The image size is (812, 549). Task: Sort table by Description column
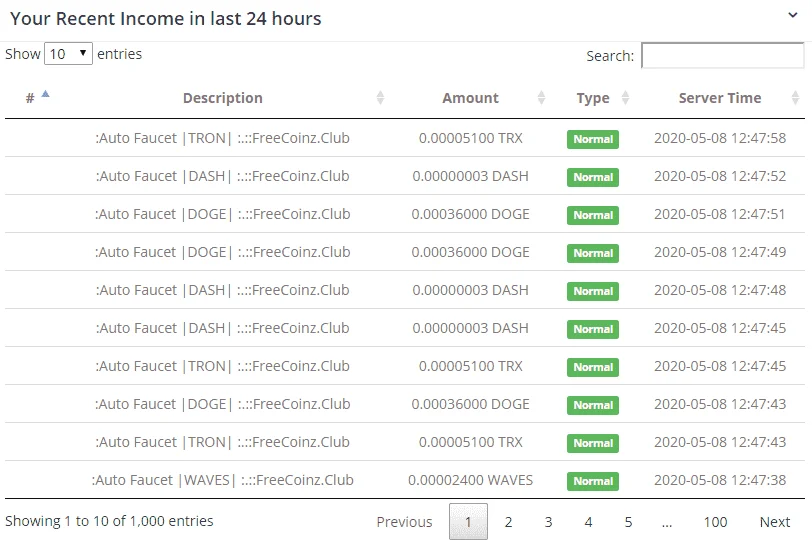[x=223, y=98]
